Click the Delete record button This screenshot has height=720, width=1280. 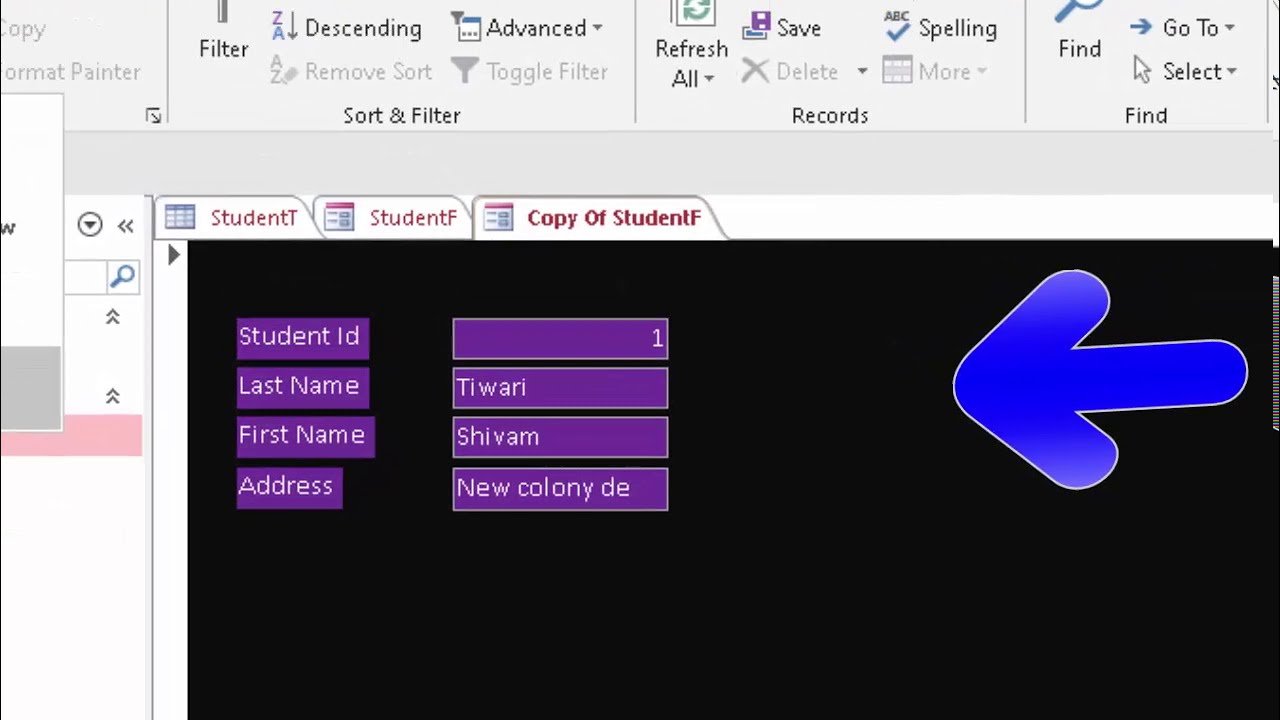[791, 72]
